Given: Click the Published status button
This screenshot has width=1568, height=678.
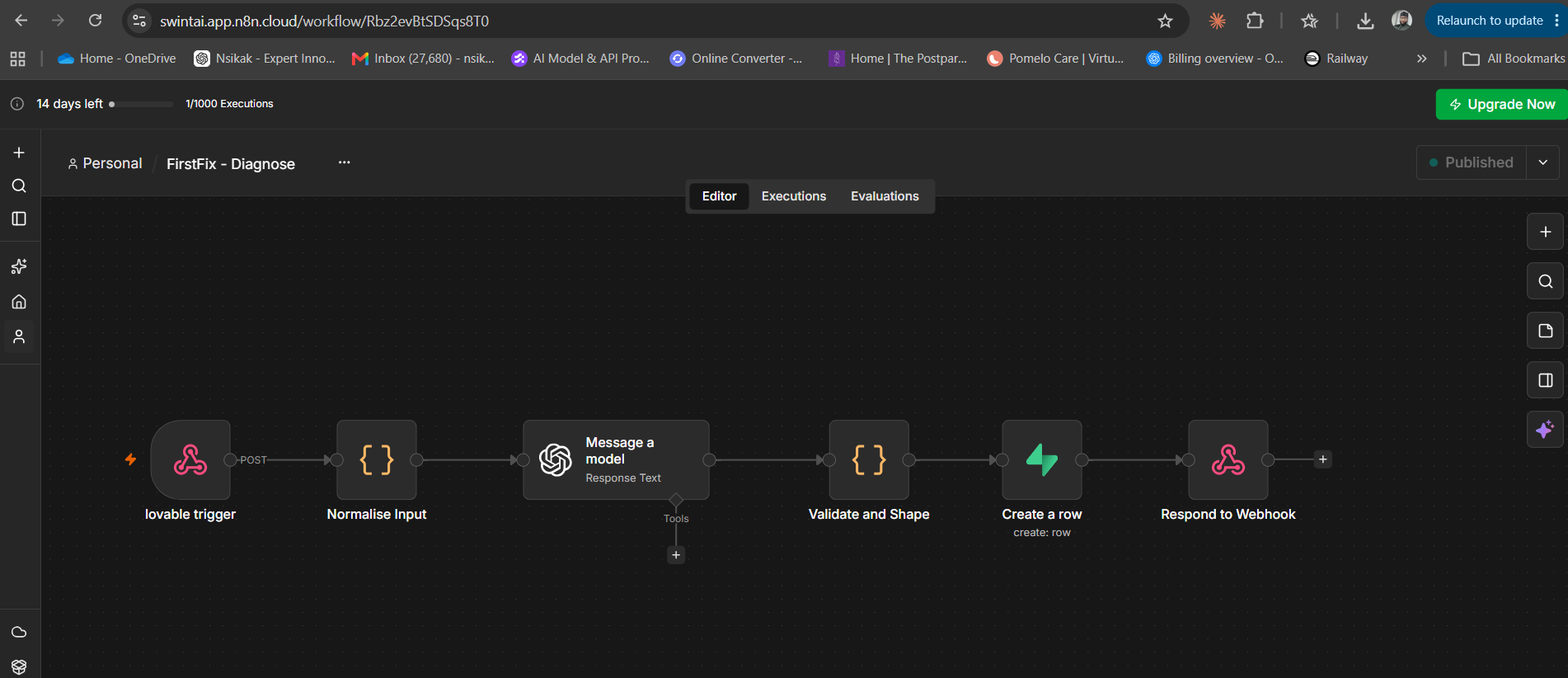Looking at the screenshot, I should (1472, 162).
